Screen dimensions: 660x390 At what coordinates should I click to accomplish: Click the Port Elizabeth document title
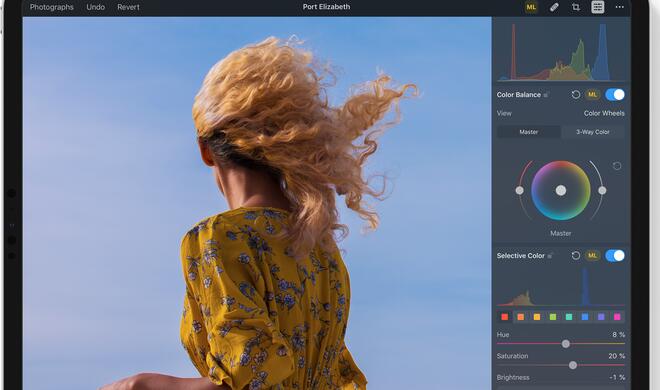[x=326, y=7]
